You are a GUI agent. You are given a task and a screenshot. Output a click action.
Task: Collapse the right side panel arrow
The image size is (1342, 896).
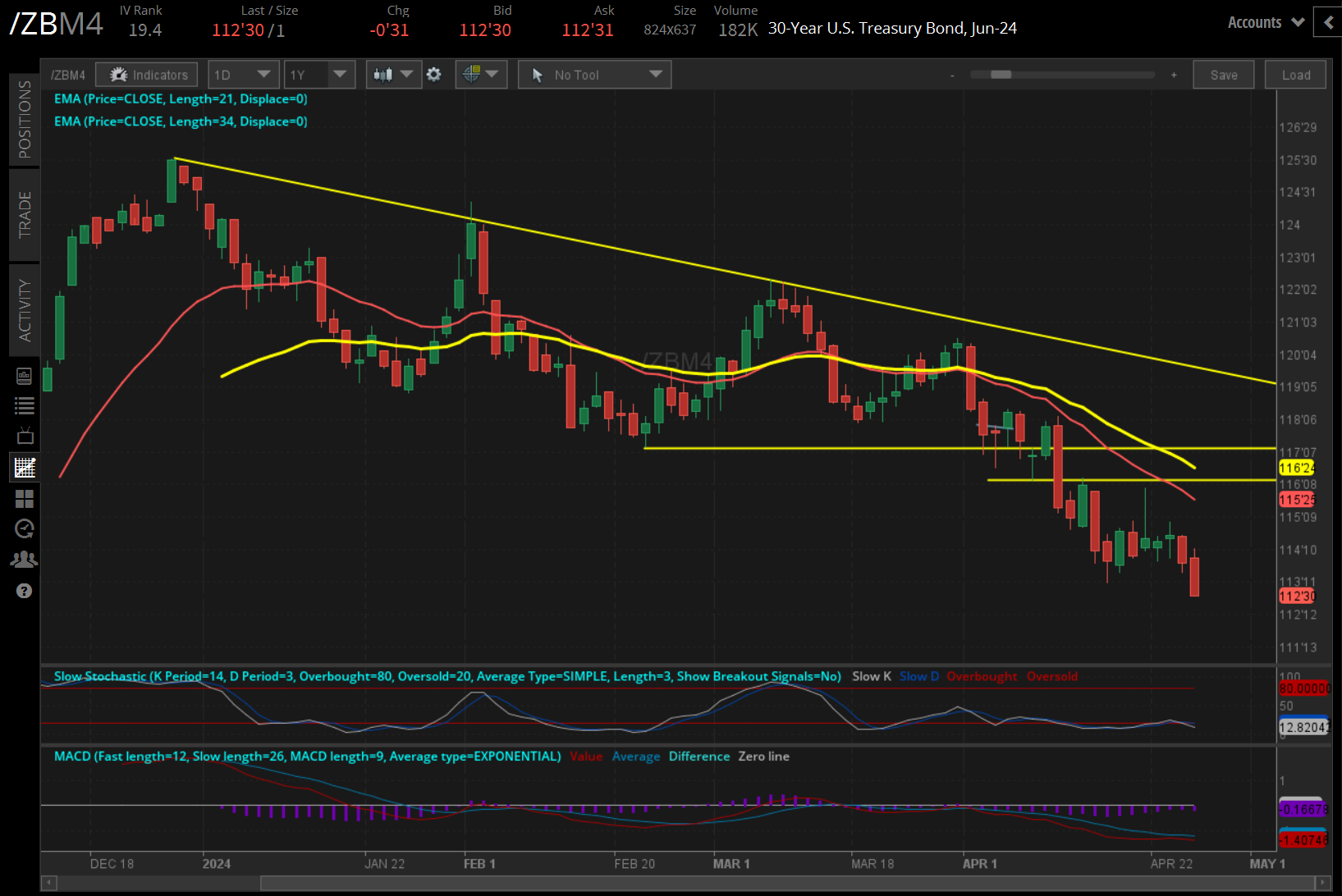pyautogui.click(x=1329, y=22)
